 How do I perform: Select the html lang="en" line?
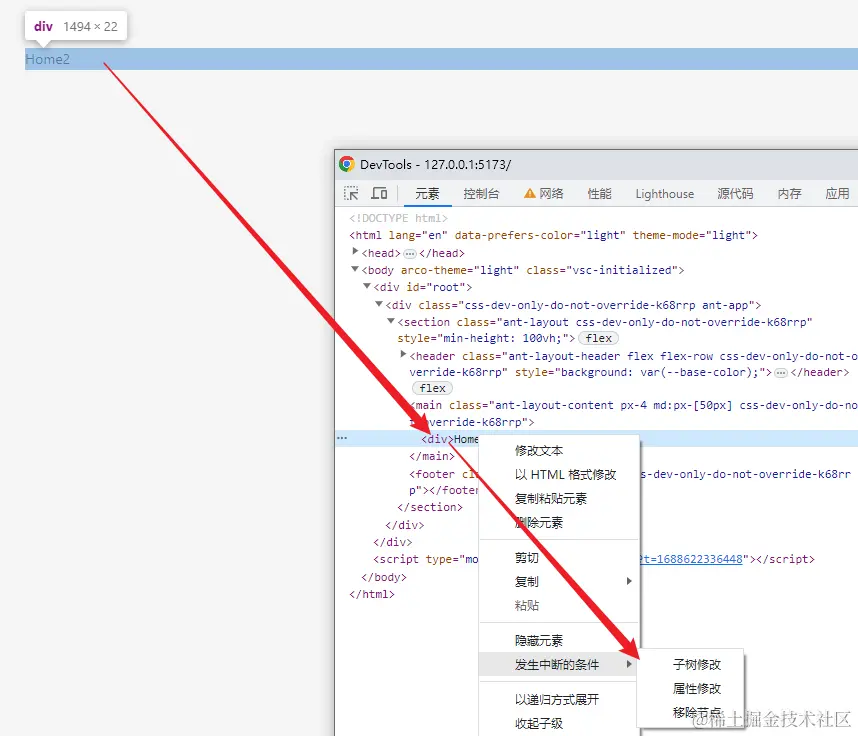pos(553,235)
